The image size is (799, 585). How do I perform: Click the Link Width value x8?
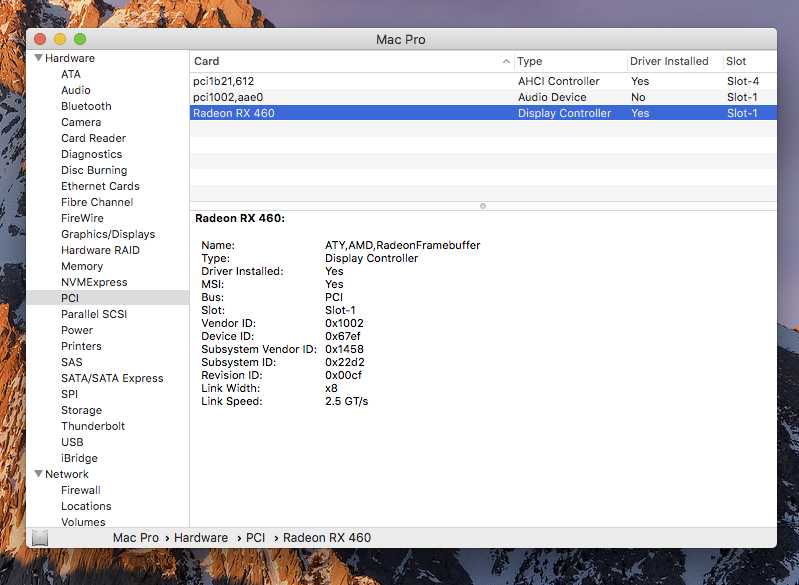click(x=331, y=388)
